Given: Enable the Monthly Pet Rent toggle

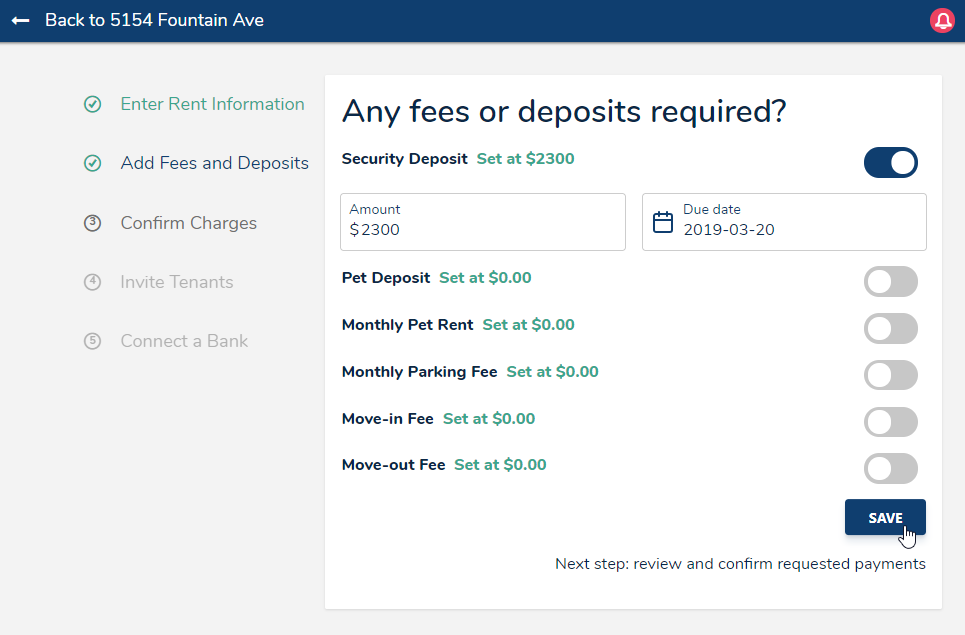Looking at the screenshot, I should tap(890, 328).
